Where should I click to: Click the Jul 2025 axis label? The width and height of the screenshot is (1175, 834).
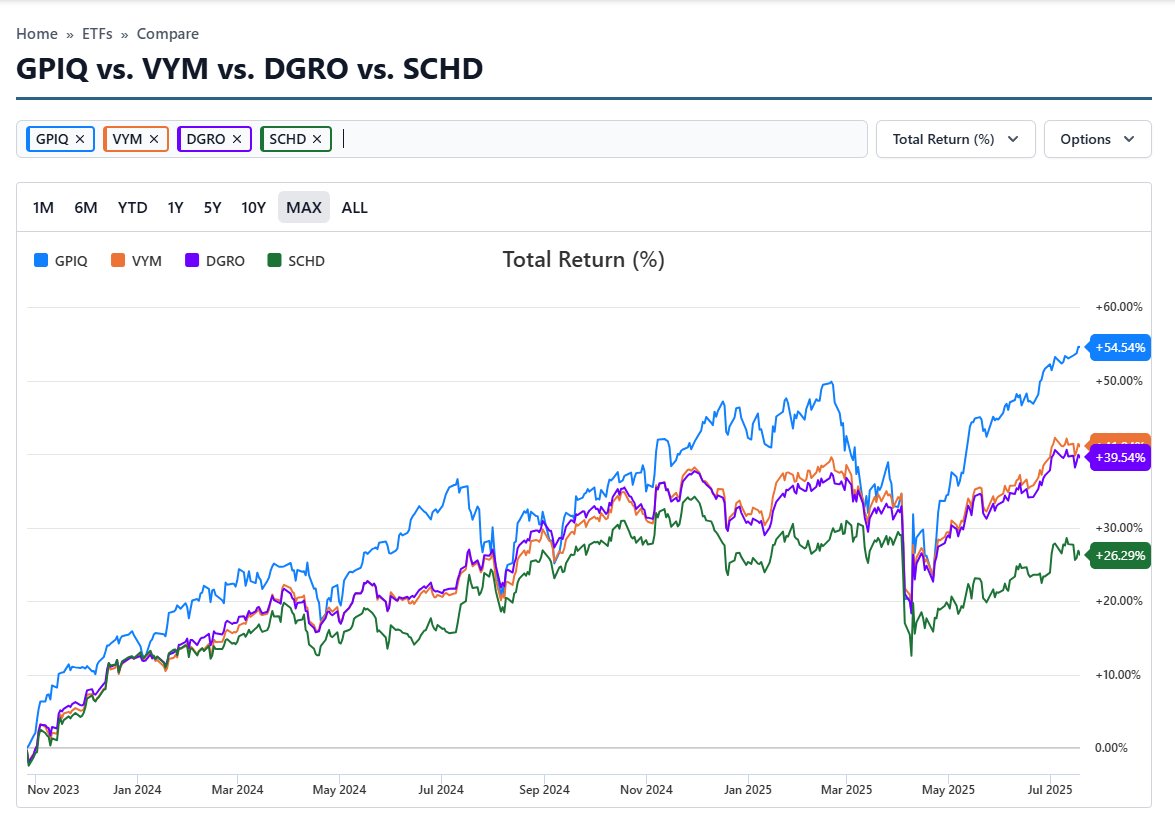click(1050, 790)
